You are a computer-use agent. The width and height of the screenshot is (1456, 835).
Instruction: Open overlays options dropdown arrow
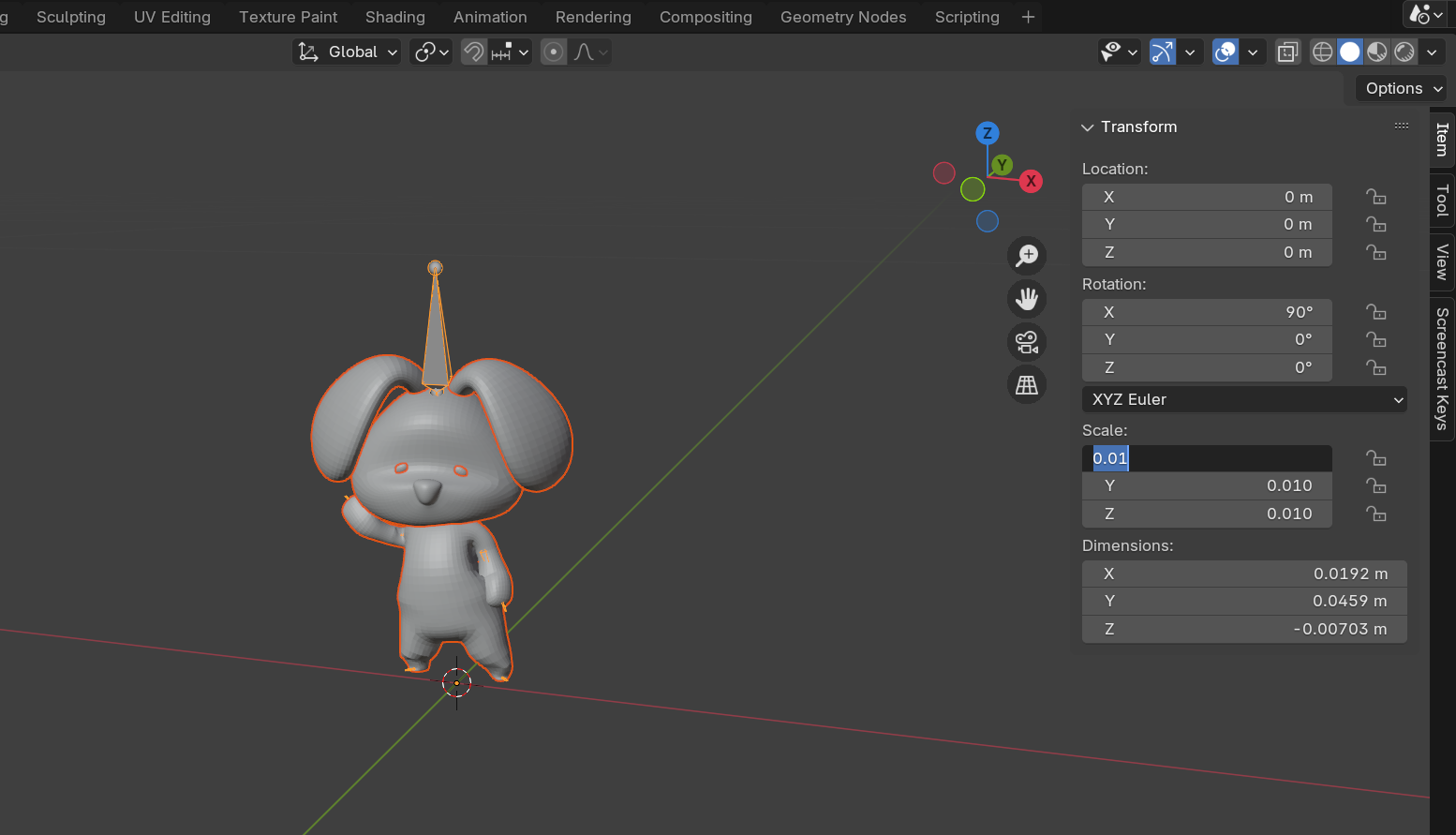click(1253, 52)
